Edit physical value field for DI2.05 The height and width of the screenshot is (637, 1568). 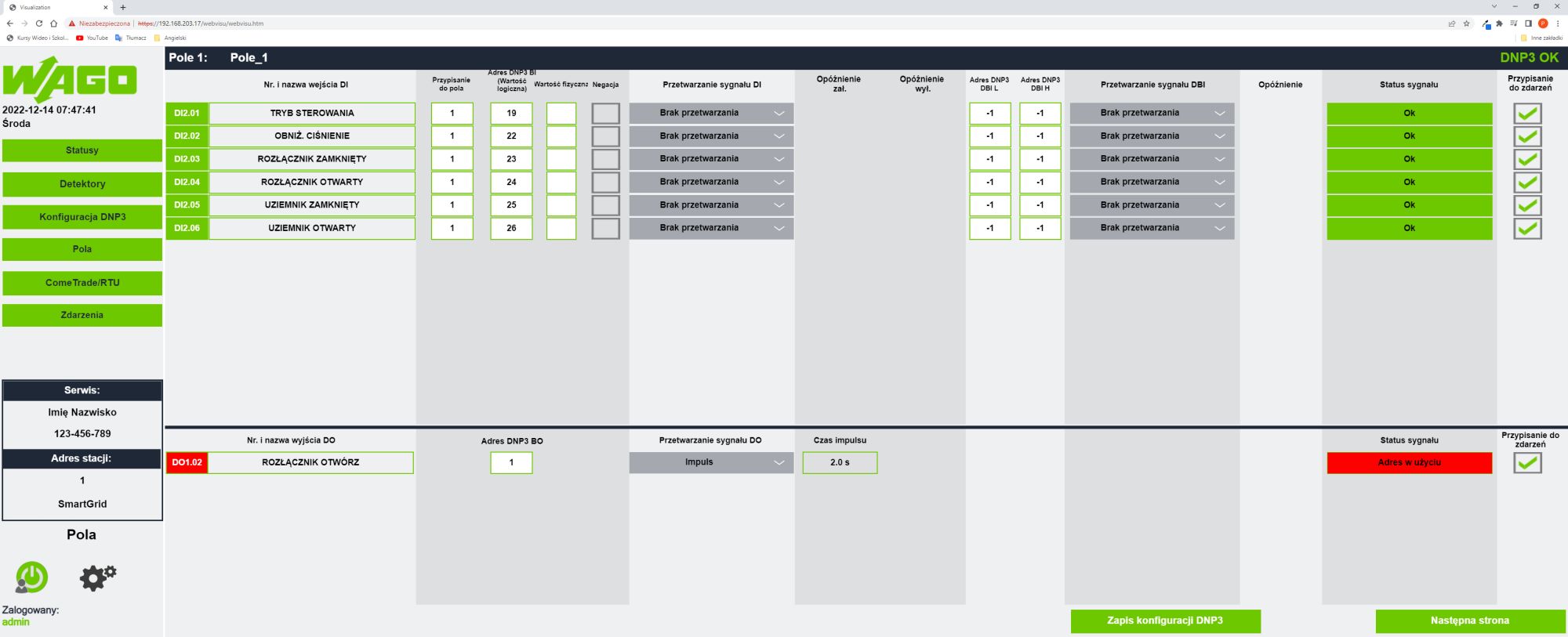561,205
